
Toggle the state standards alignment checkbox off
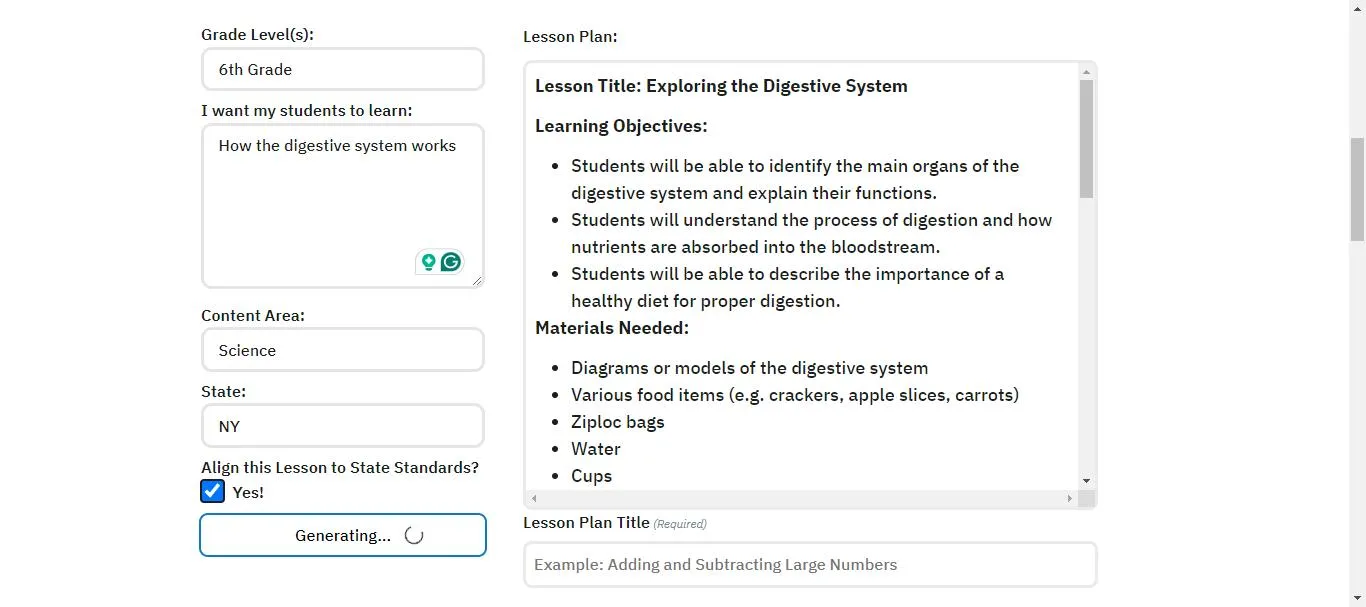coord(212,491)
